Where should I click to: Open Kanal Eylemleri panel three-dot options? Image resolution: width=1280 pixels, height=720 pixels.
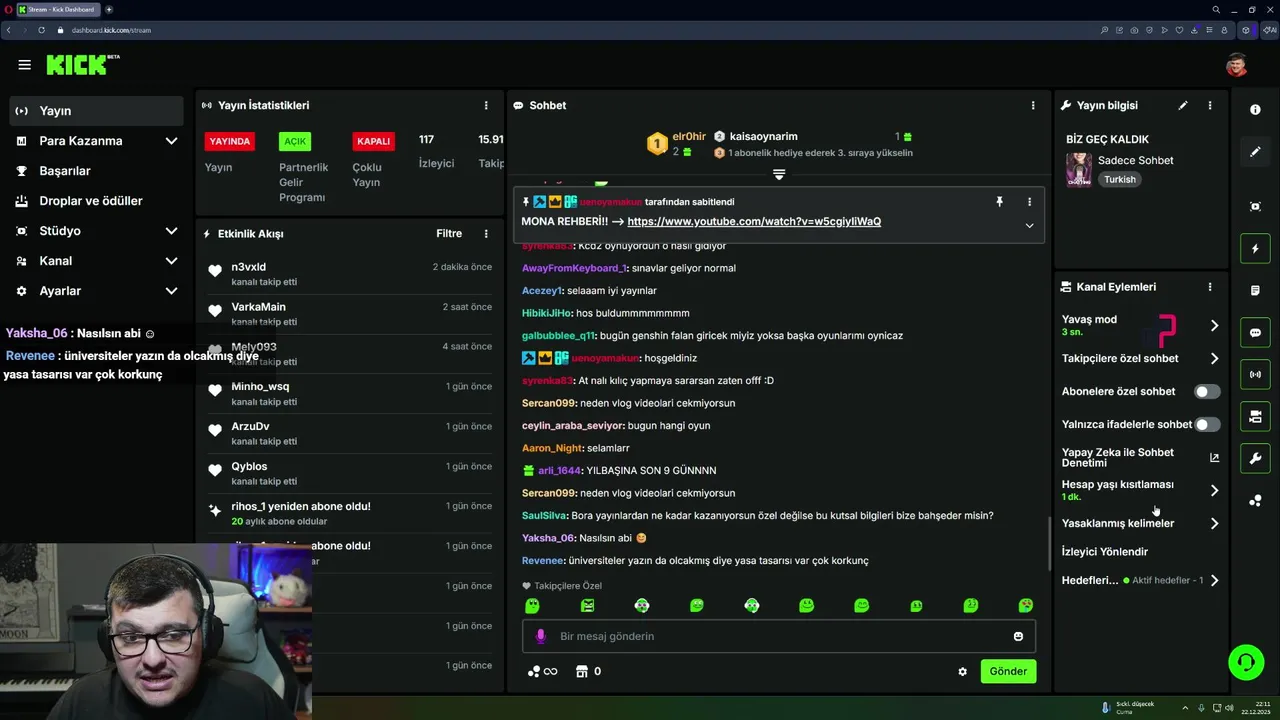[1209, 287]
